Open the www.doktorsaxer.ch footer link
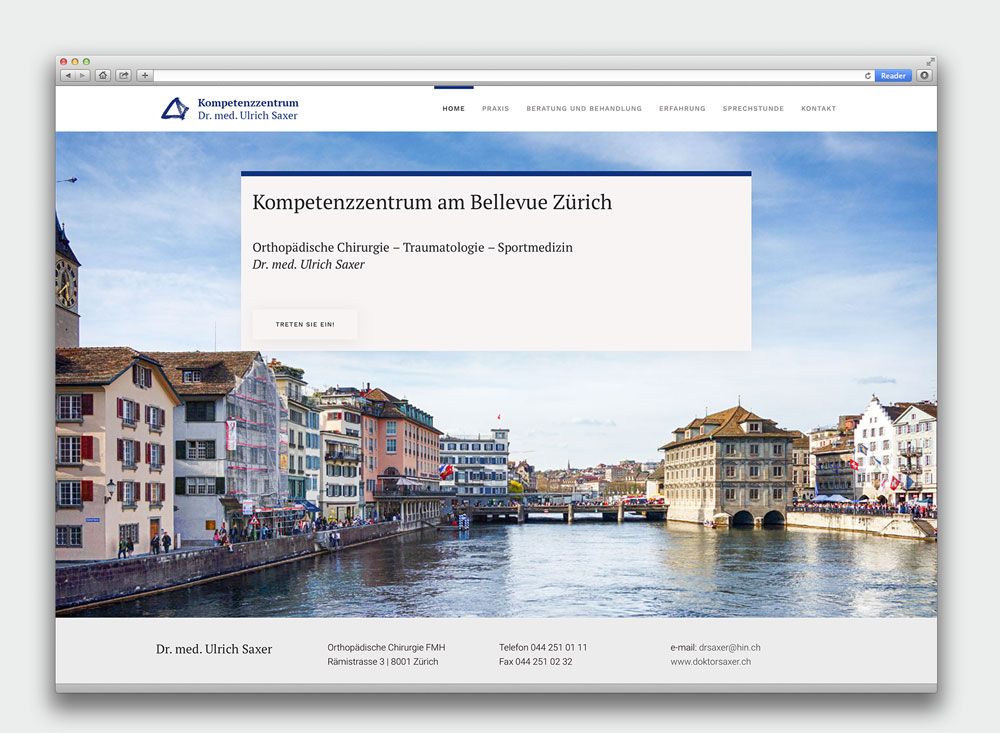1000x733 pixels. 710,662
